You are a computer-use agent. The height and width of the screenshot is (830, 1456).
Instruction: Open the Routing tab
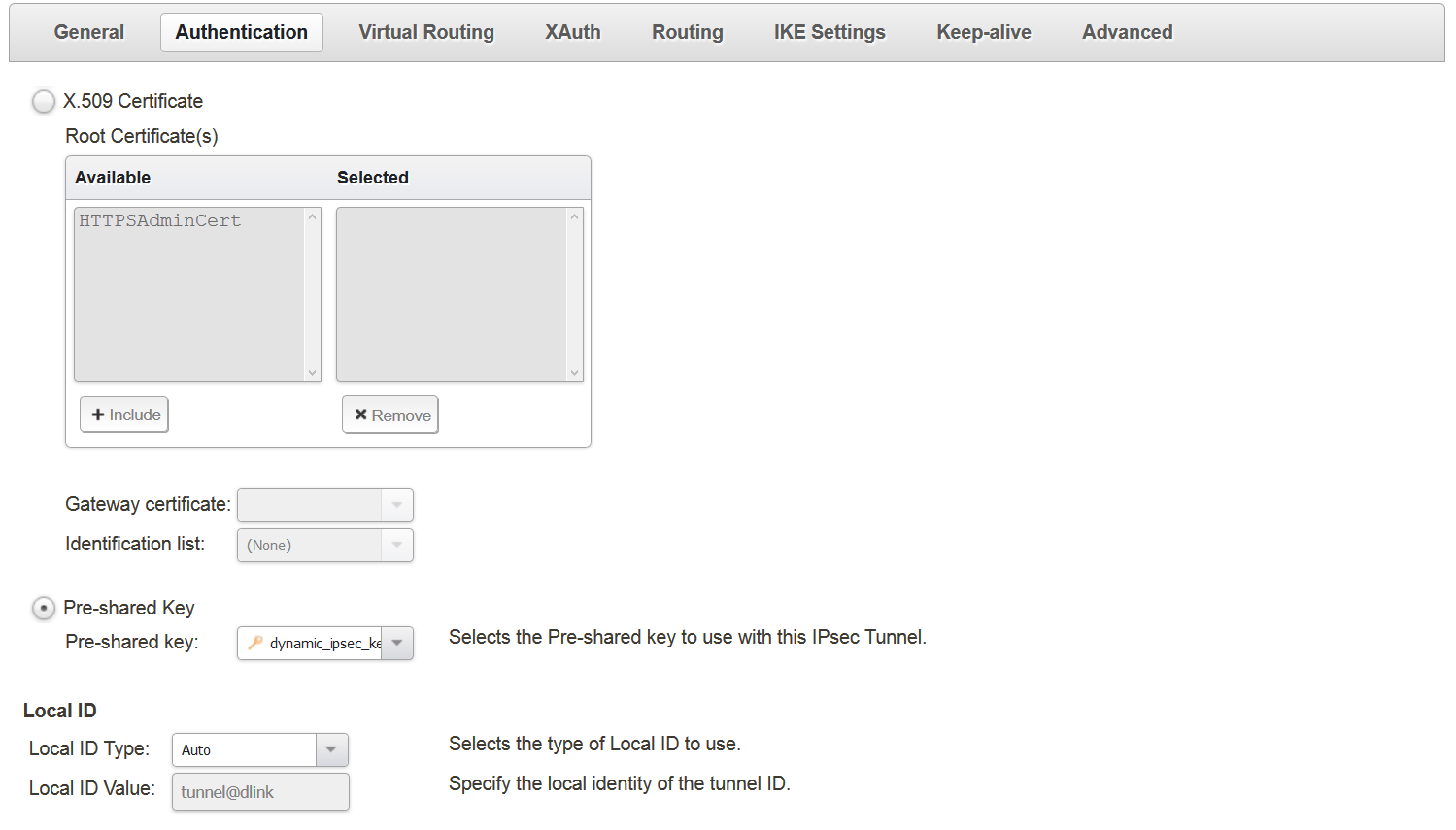[x=688, y=32]
